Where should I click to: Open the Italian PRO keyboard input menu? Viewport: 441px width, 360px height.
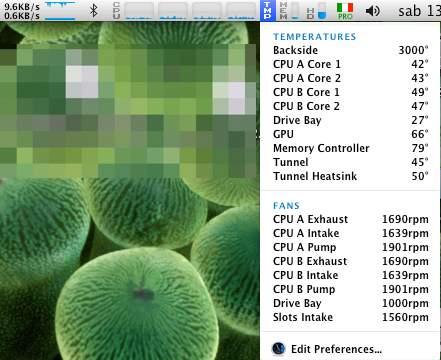tap(345, 11)
